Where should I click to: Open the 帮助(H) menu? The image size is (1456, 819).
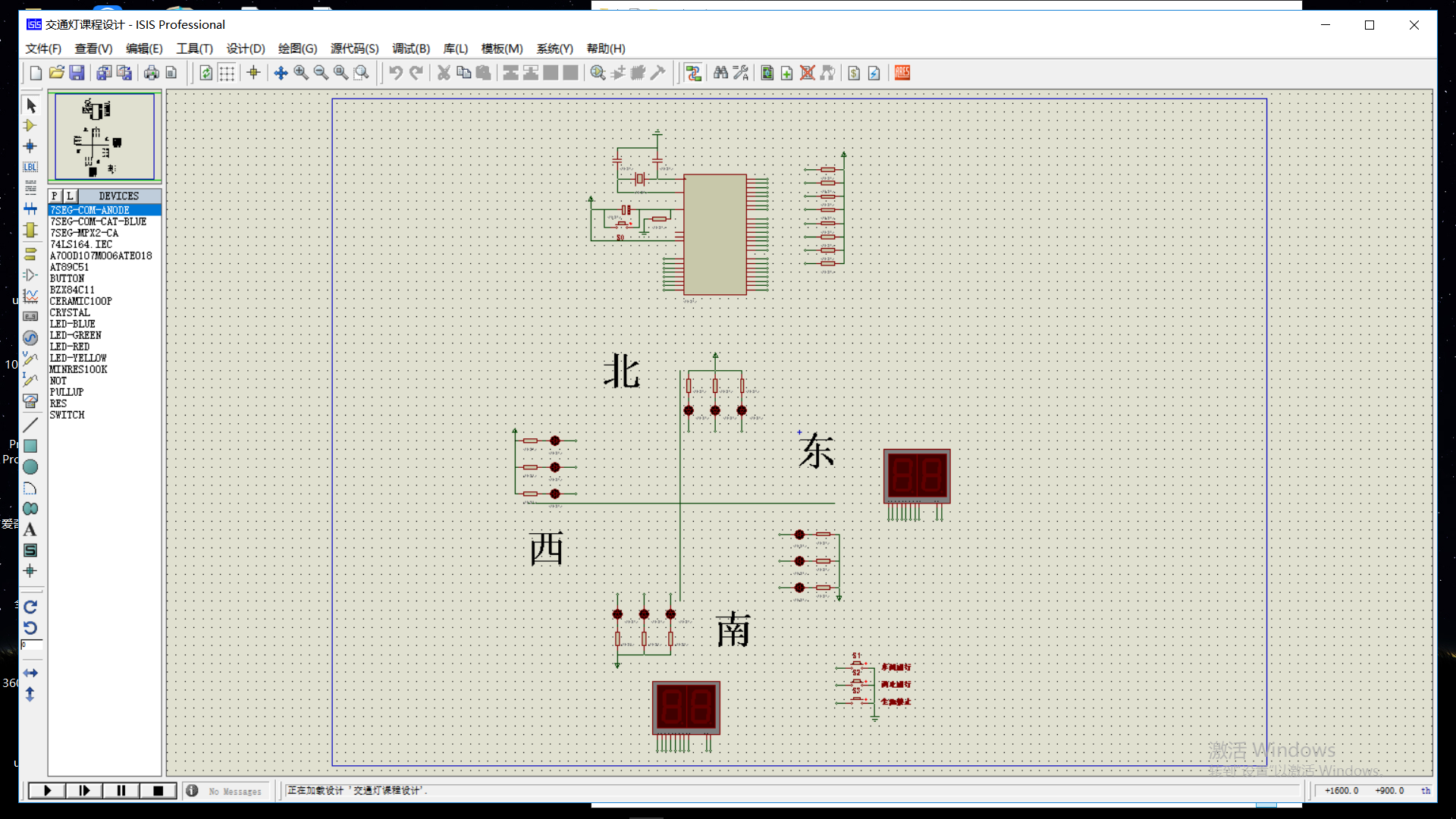pos(606,49)
